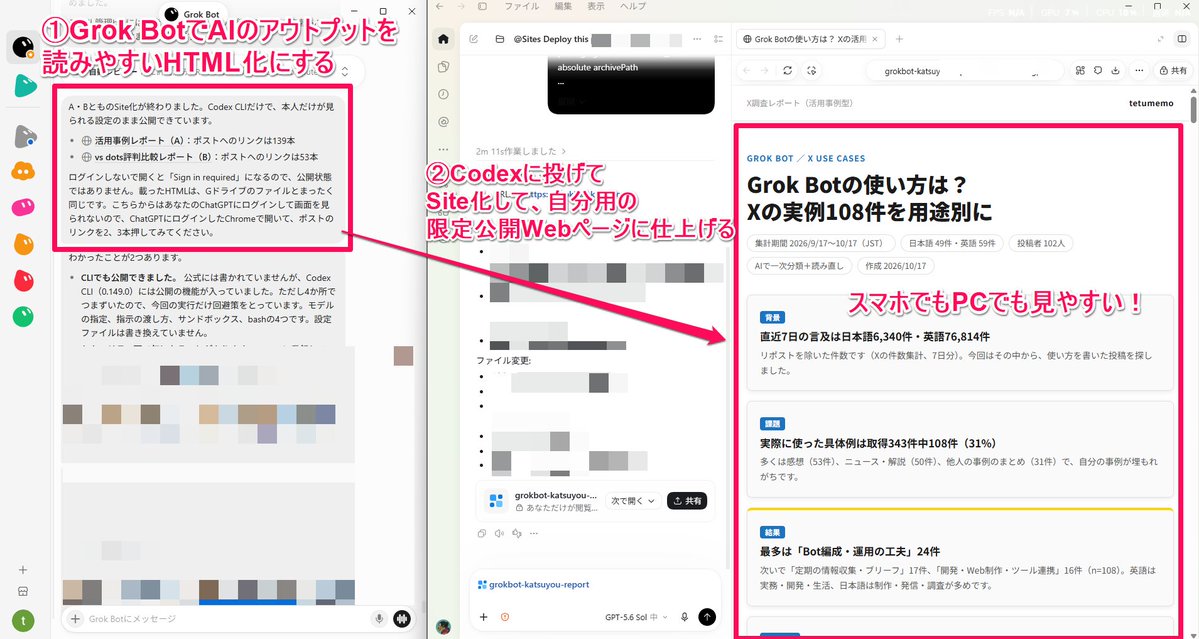Viewport: 1199px width, 639px height.
Task: Select the green bot avatar in sidebar
Action: [24, 316]
